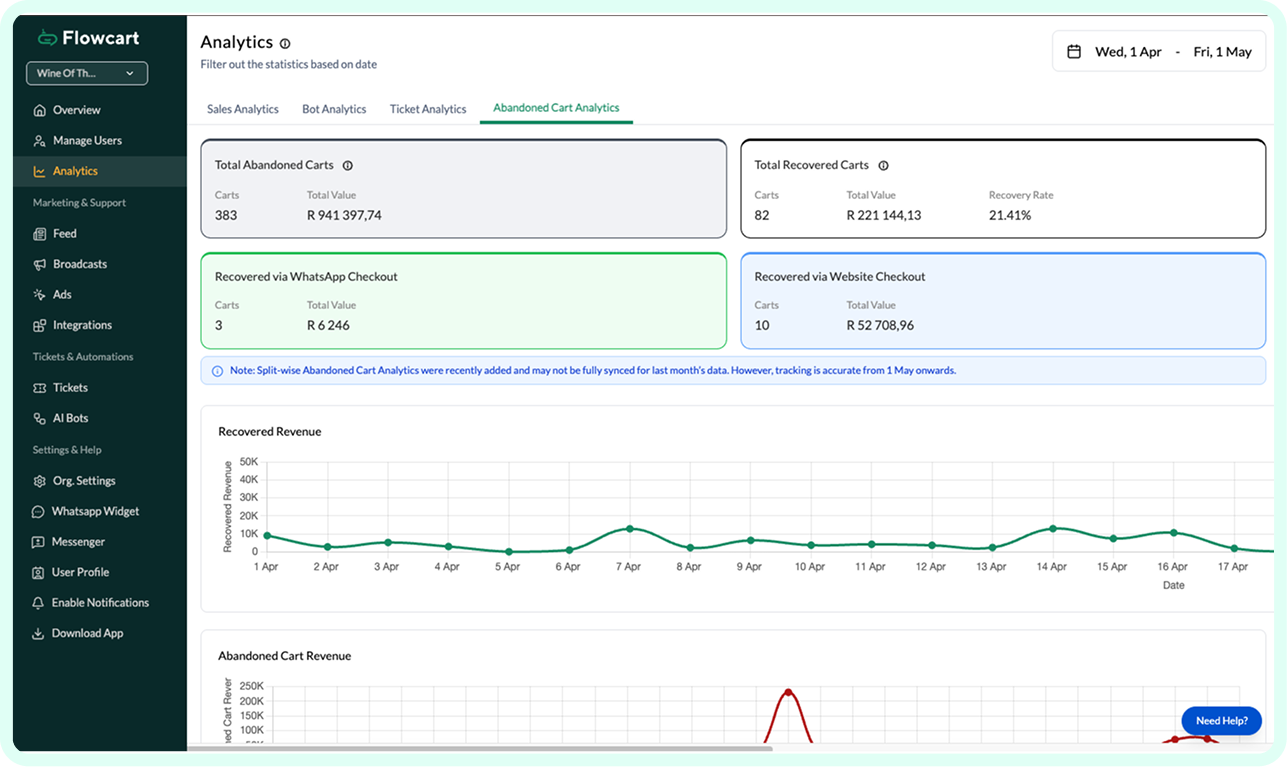Click the Broadcasts megaphone icon
Image resolution: width=1287 pixels, height=767 pixels.
pyautogui.click(x=39, y=264)
